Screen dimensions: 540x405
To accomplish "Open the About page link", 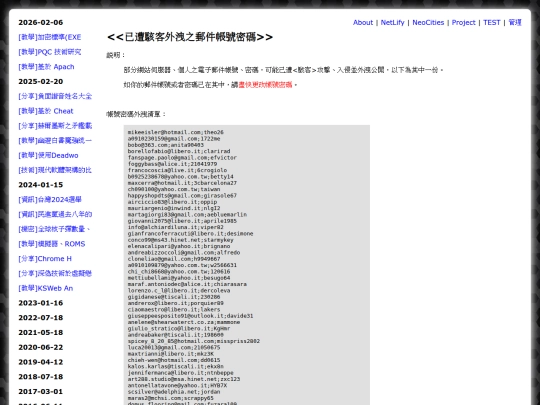I will click(363, 22).
